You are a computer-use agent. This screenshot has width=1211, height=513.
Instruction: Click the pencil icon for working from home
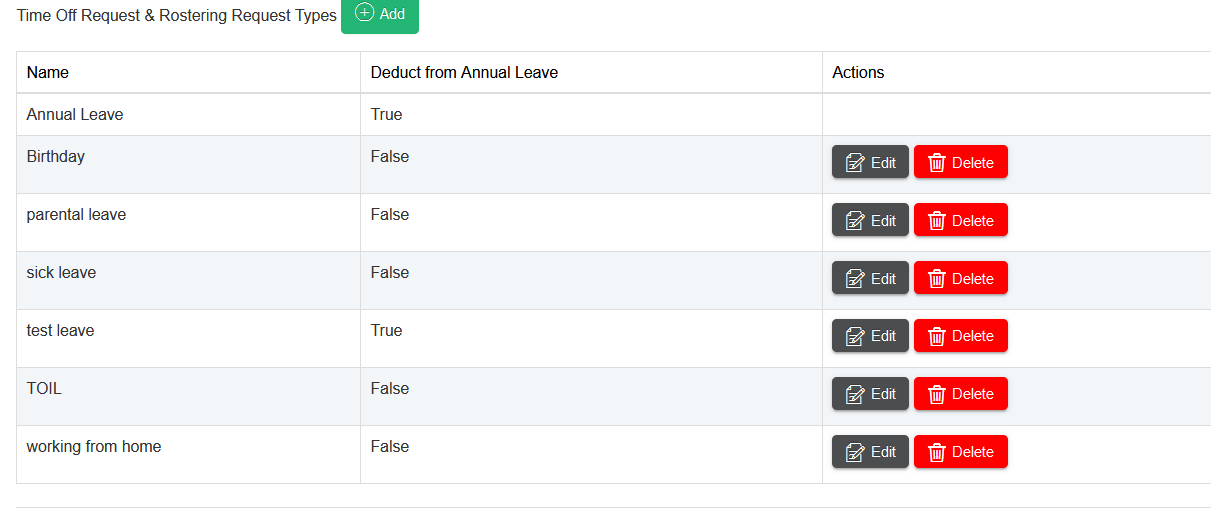coord(855,453)
